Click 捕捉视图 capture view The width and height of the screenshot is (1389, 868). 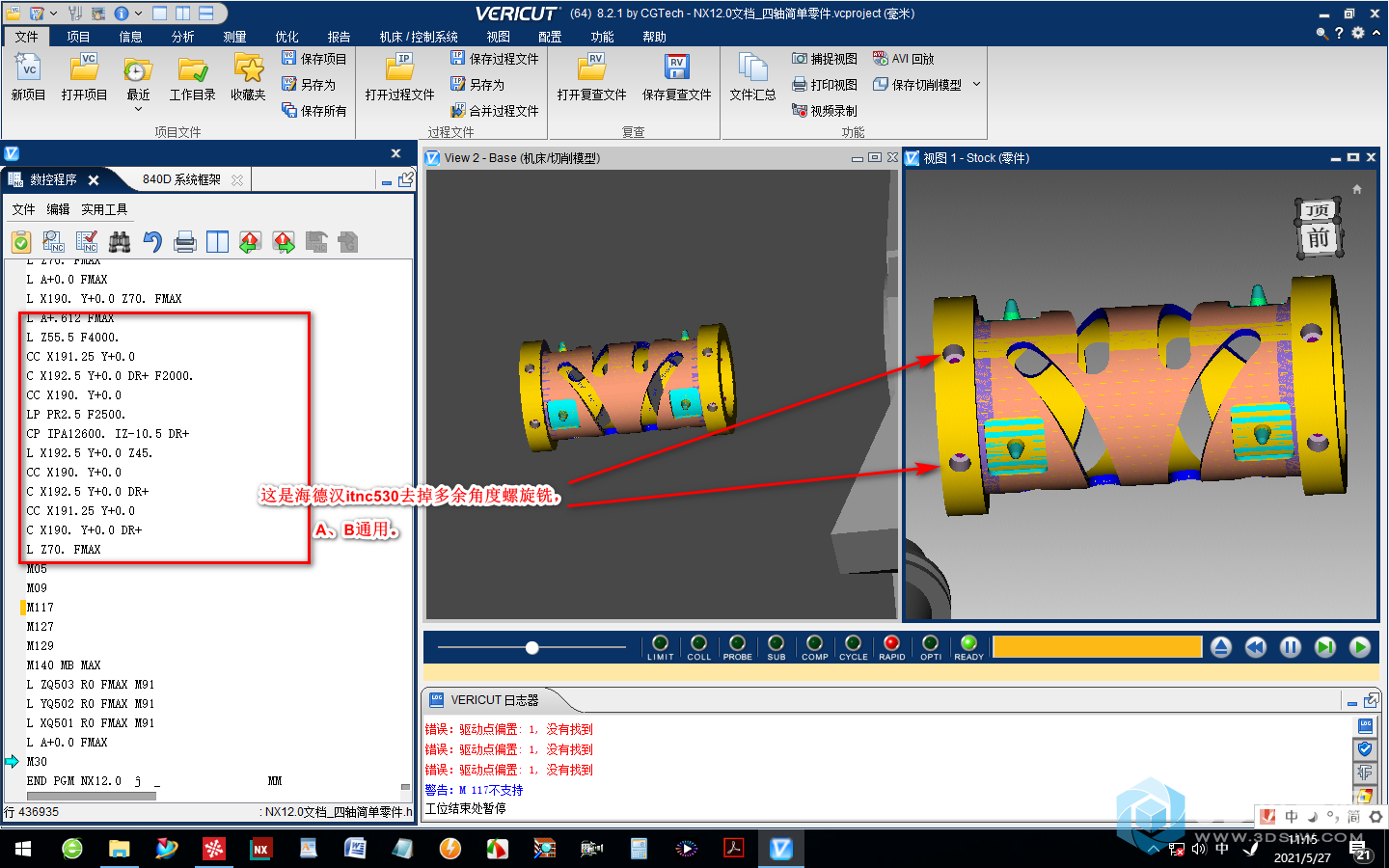coord(825,59)
